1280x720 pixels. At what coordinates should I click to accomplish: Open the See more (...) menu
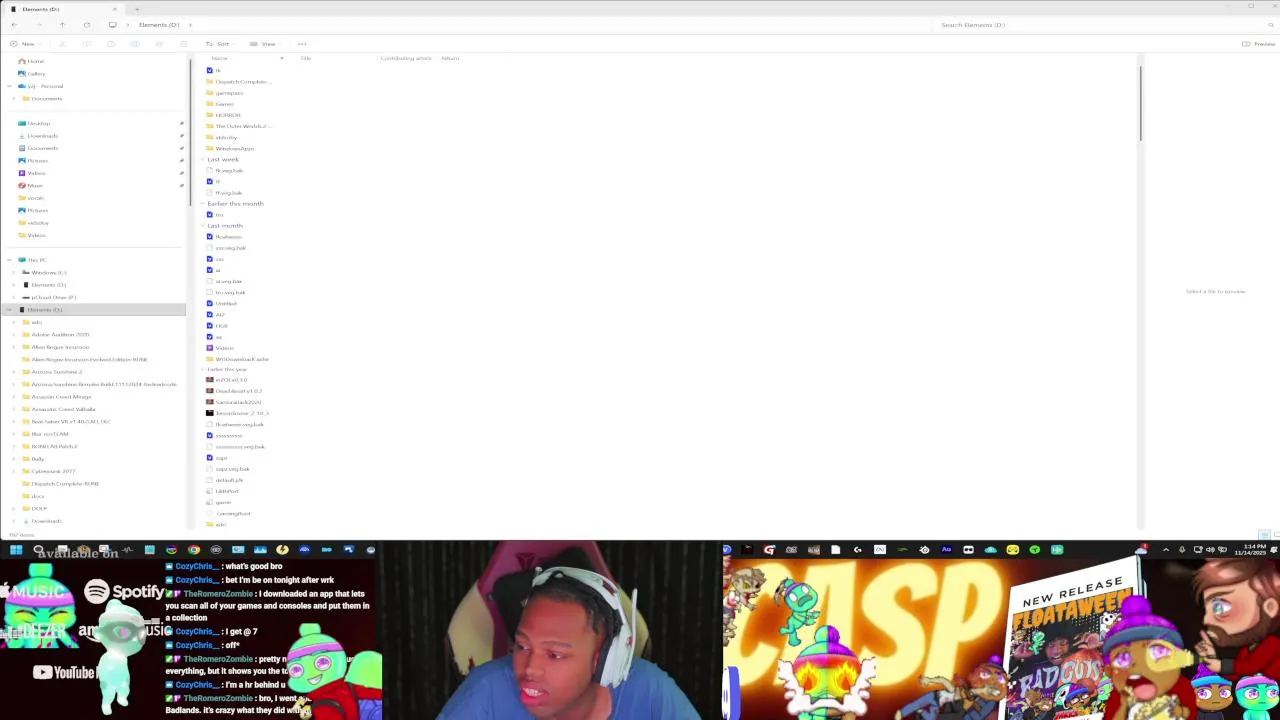[302, 44]
